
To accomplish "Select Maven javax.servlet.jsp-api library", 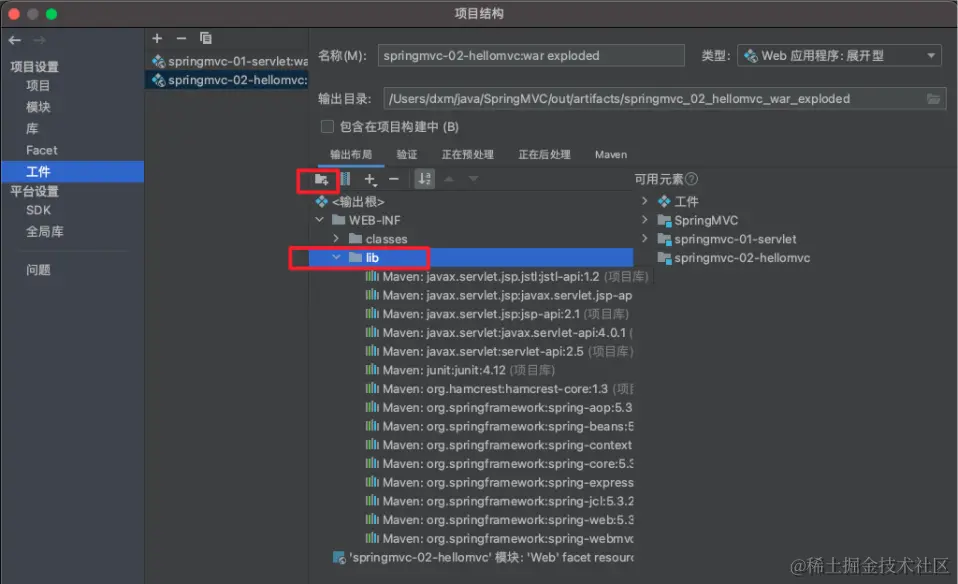I will (499, 296).
